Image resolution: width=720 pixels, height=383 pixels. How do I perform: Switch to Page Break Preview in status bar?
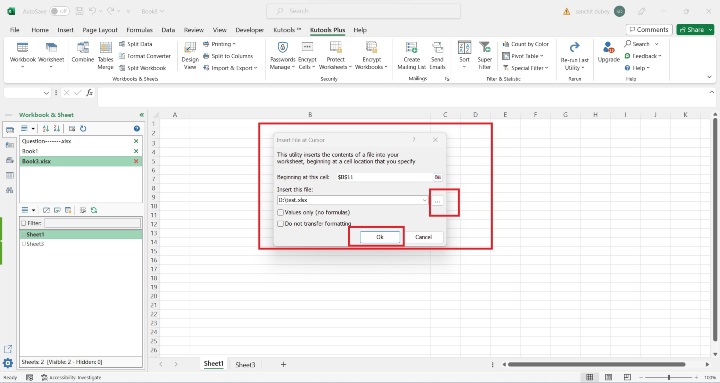click(x=627, y=377)
